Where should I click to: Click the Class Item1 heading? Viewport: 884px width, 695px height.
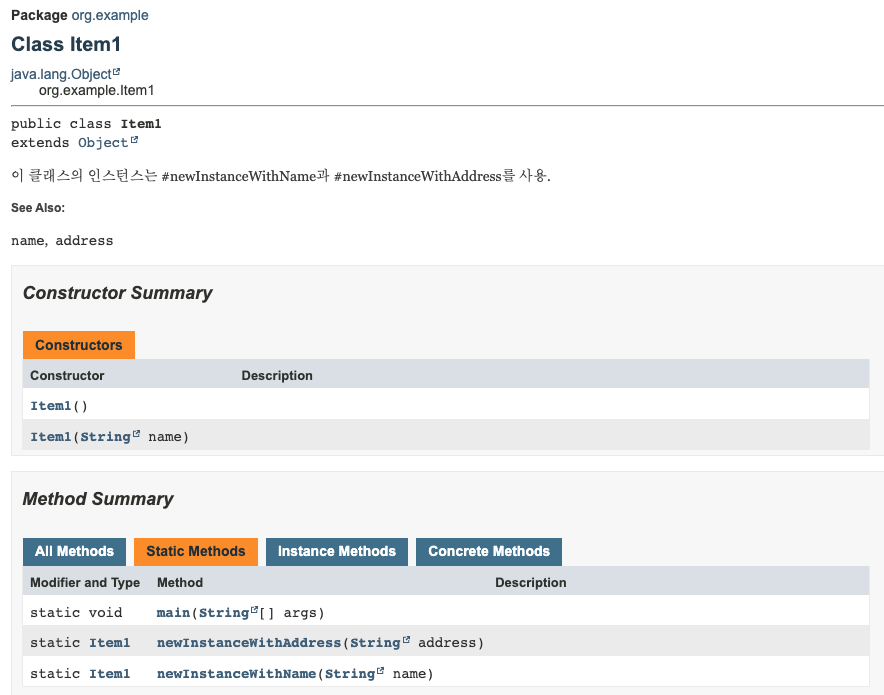point(66,44)
